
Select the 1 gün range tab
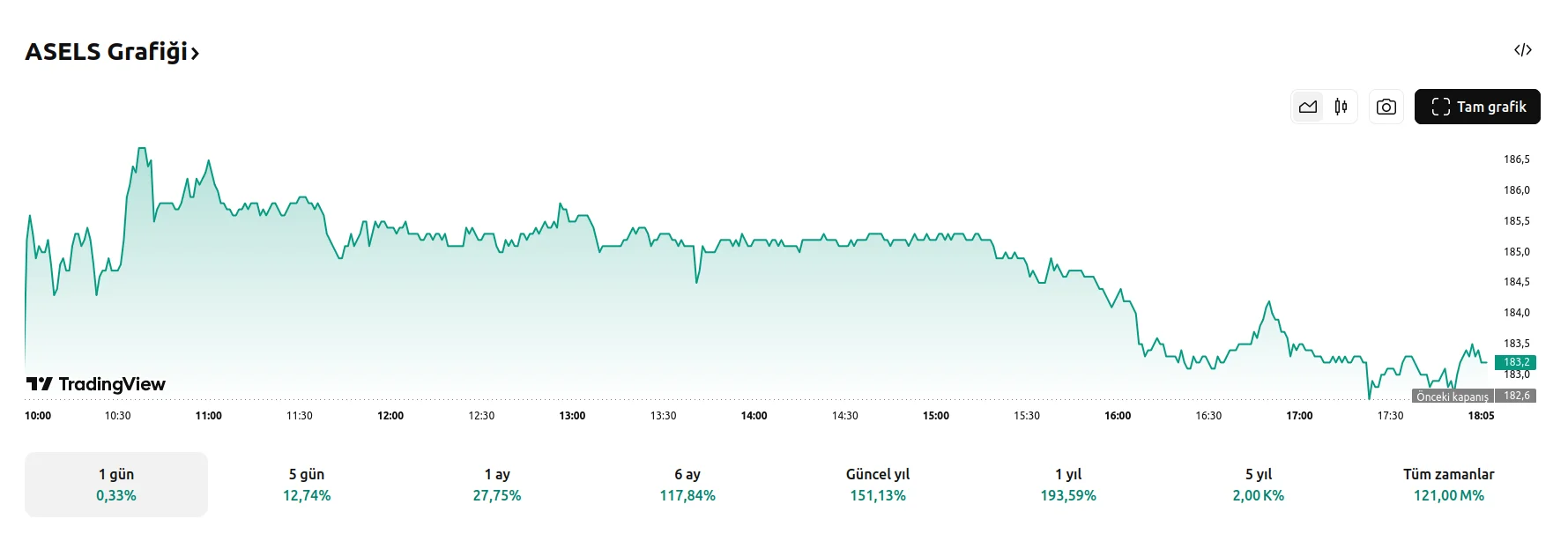point(116,485)
